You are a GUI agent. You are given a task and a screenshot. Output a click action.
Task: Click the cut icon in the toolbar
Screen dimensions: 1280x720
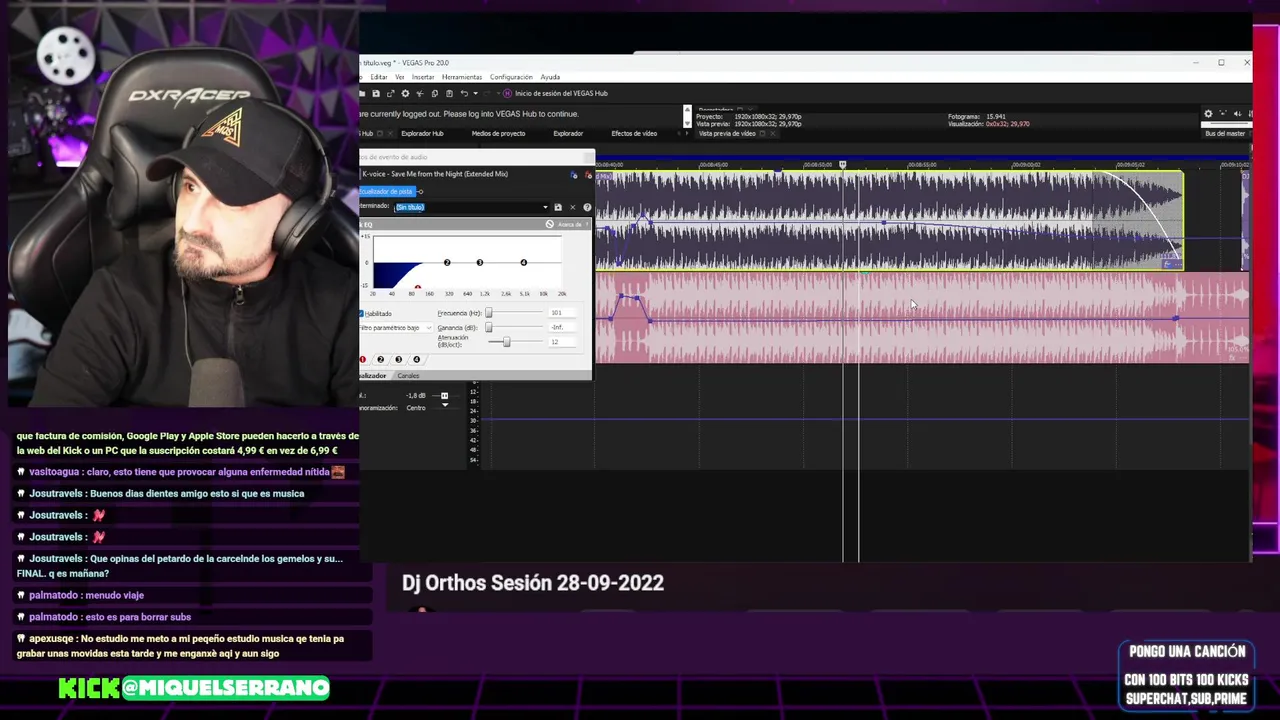420,93
